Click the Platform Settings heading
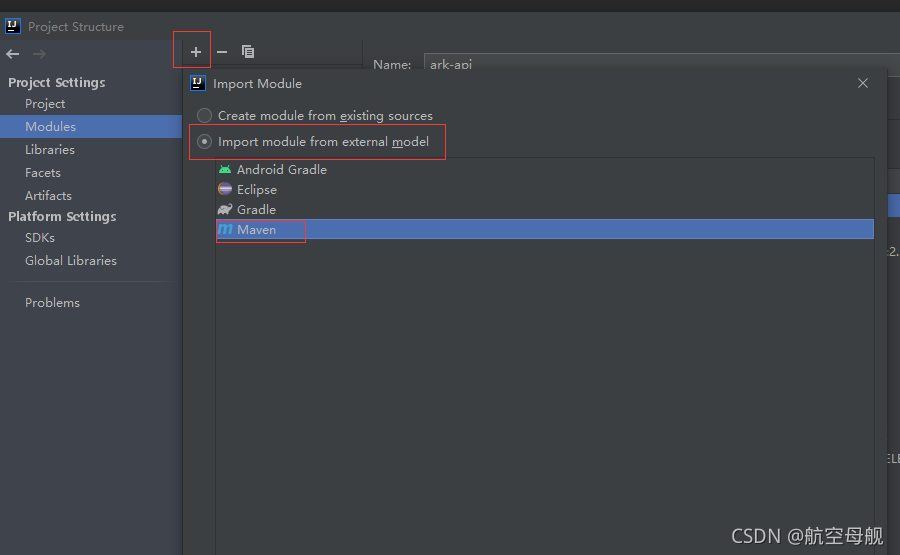900x555 pixels. pyautogui.click(x=62, y=216)
